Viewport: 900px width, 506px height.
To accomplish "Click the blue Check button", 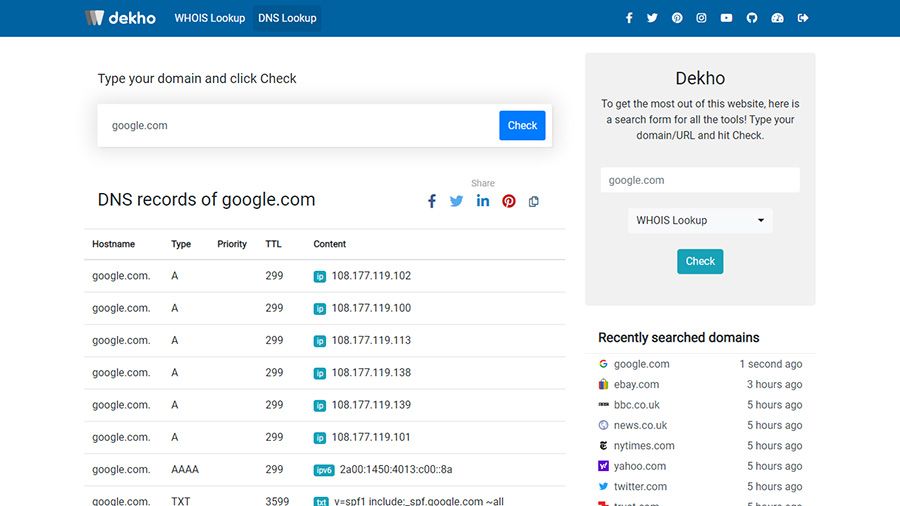I will click(x=522, y=125).
